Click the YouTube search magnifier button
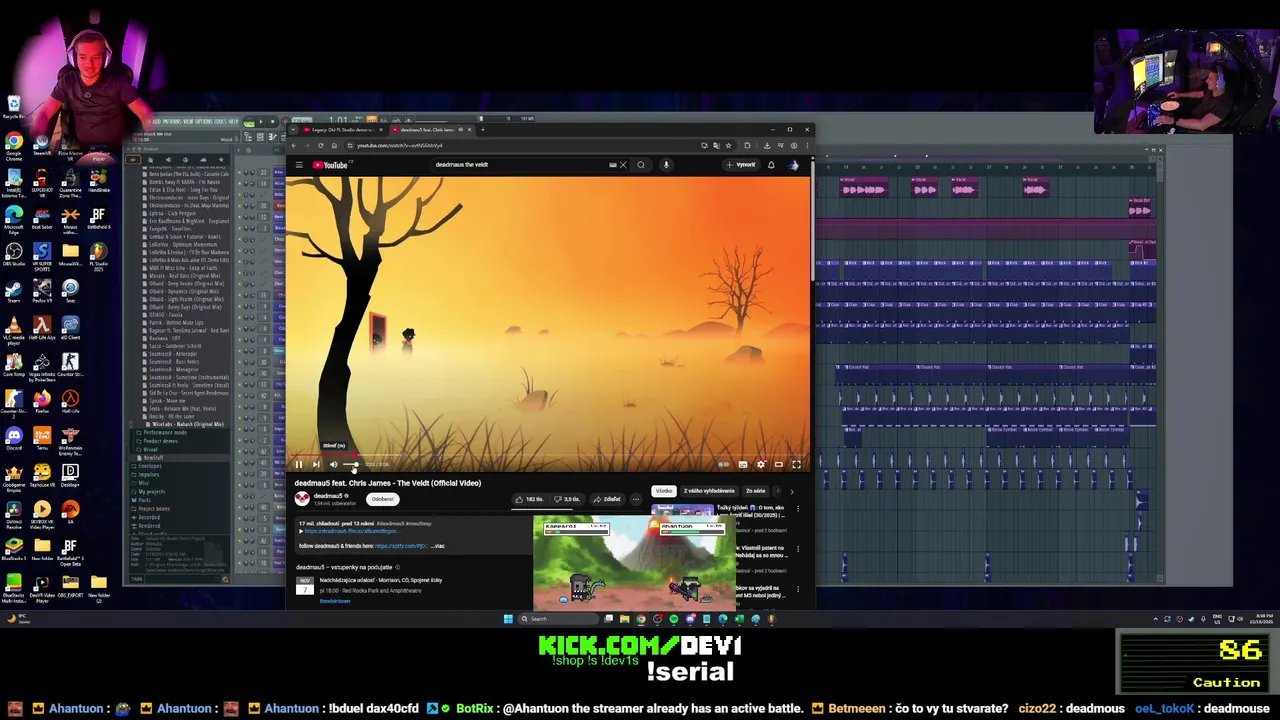Viewport: 1280px width, 720px height. click(641, 165)
